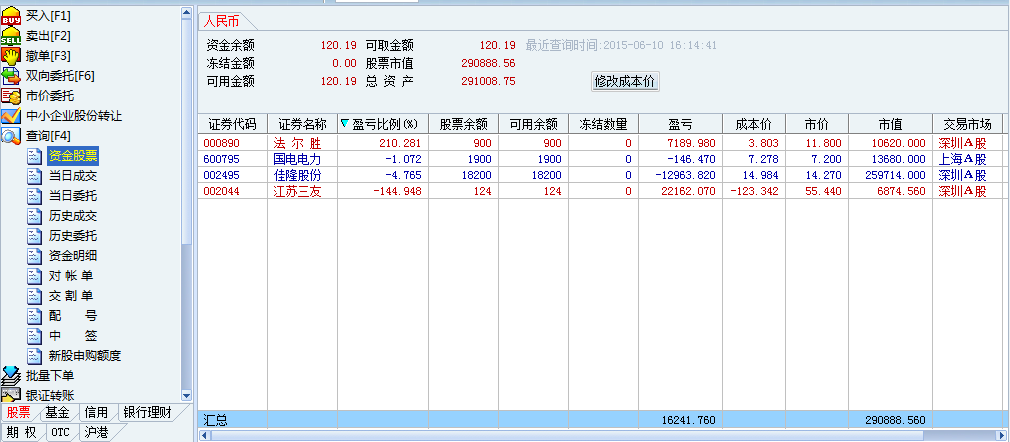Click the document icon beside 资金明细
This screenshot has width=1010, height=442.
[35, 256]
